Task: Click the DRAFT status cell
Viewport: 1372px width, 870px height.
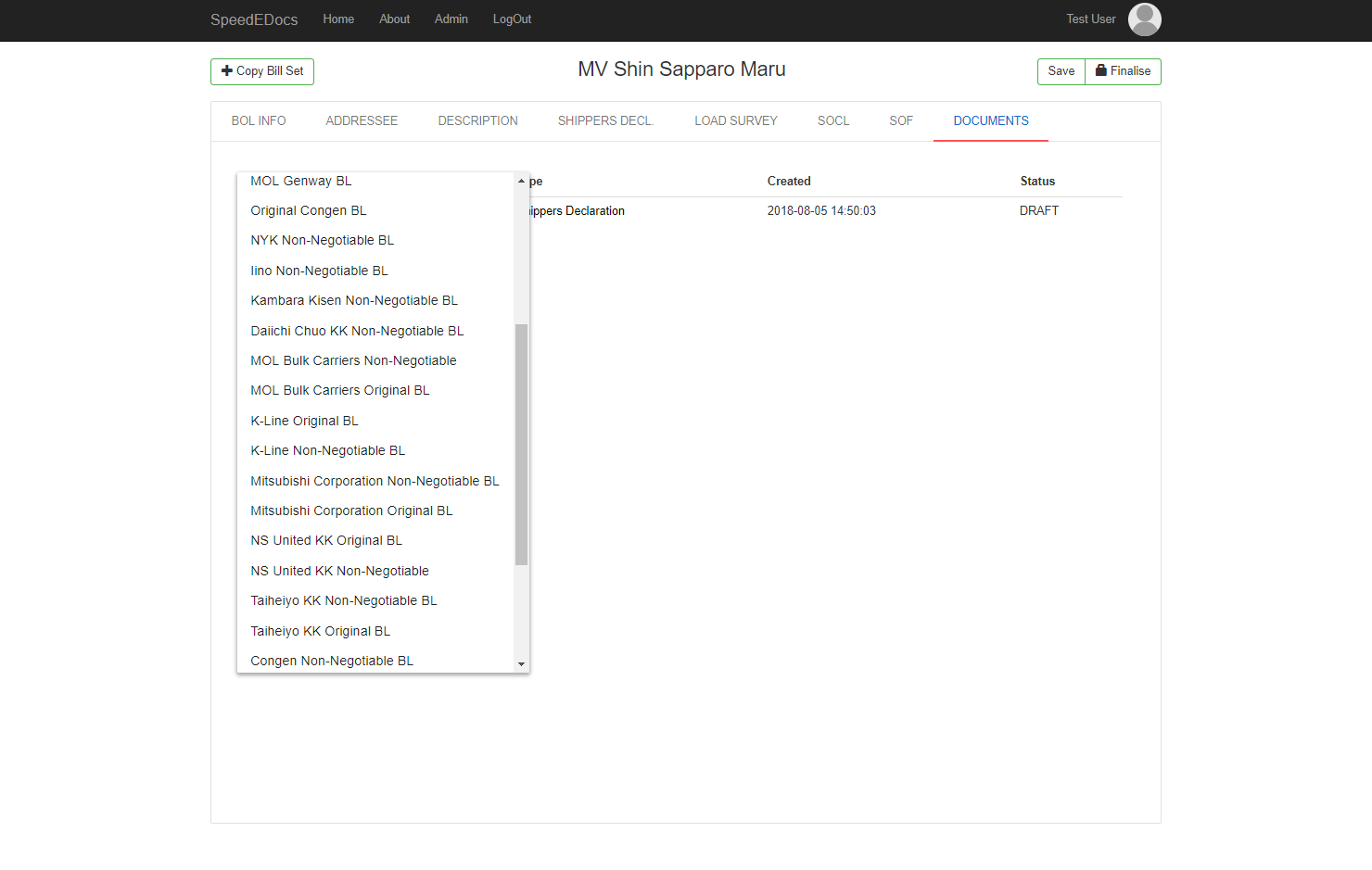Action: [1039, 211]
